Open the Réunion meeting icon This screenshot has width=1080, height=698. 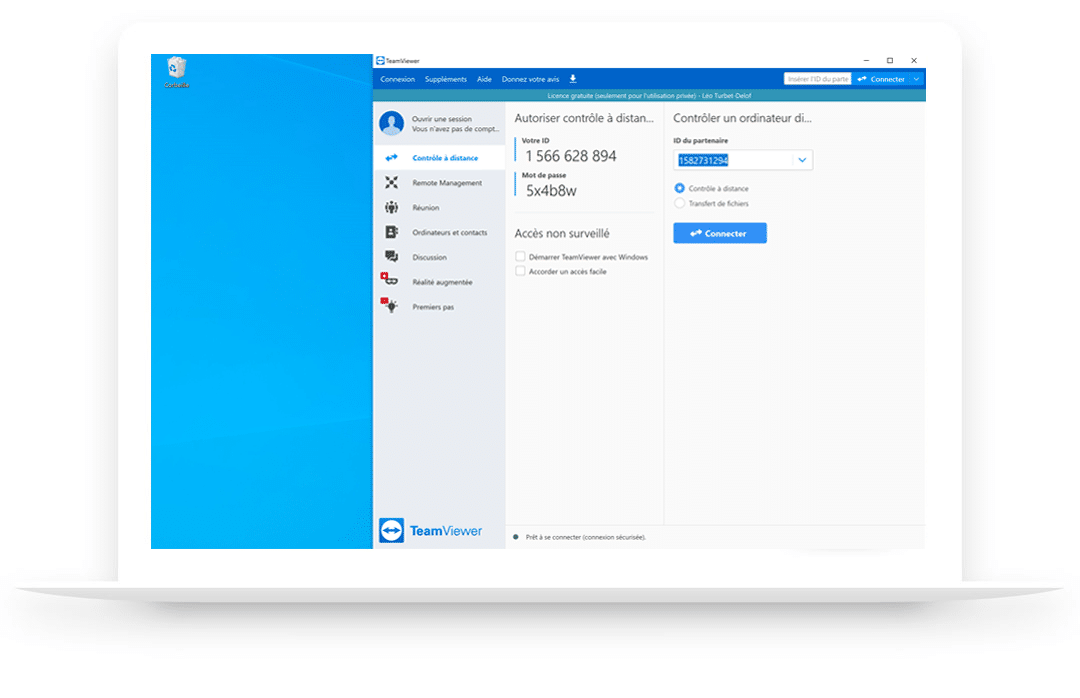click(x=391, y=207)
